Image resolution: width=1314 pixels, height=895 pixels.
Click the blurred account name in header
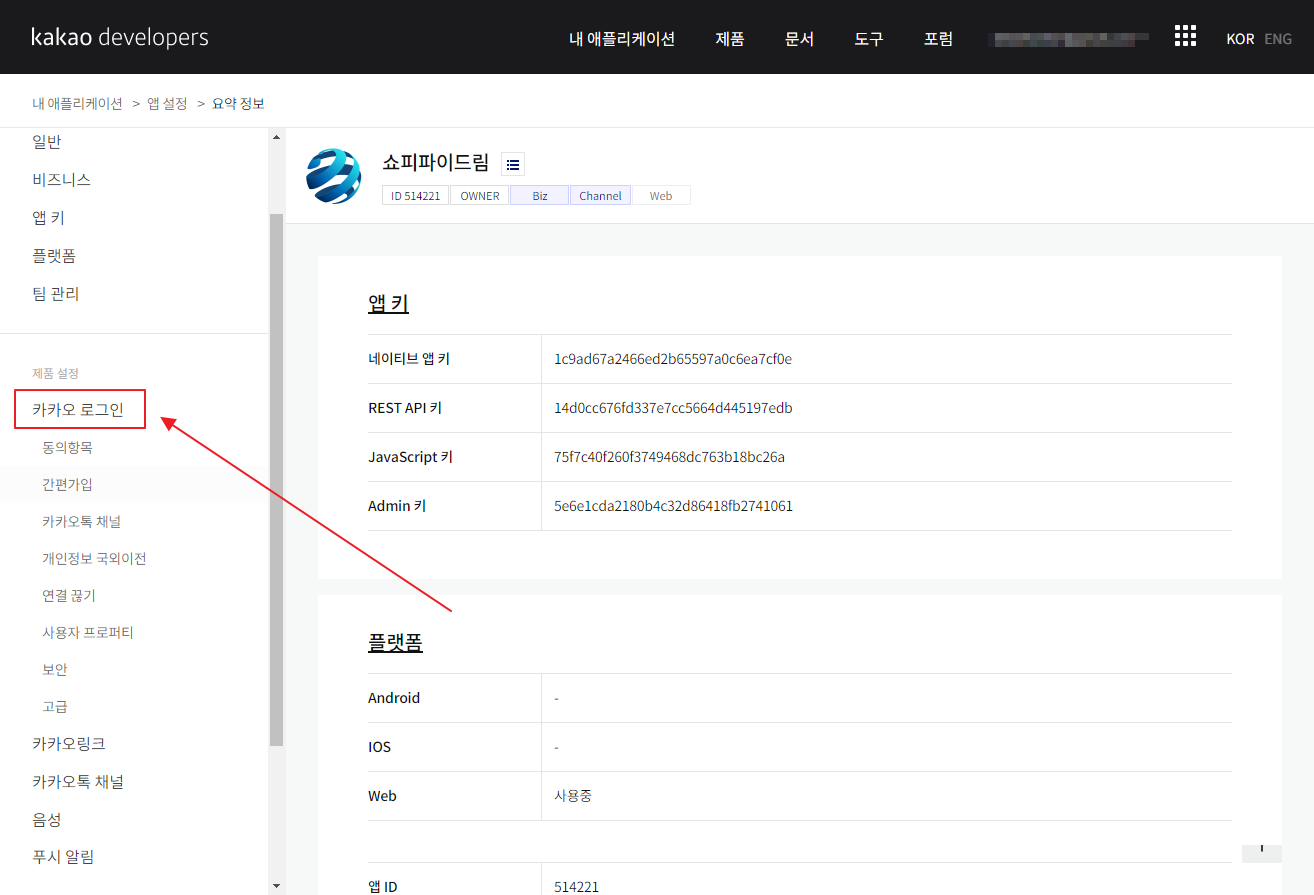point(1068,39)
